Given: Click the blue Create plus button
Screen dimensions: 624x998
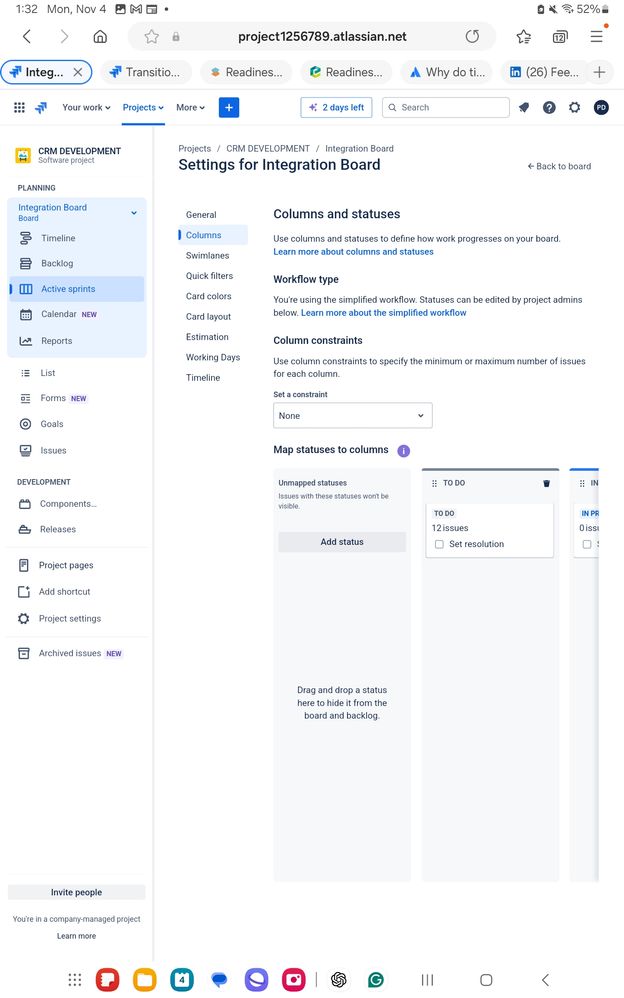Looking at the screenshot, I should point(229,108).
